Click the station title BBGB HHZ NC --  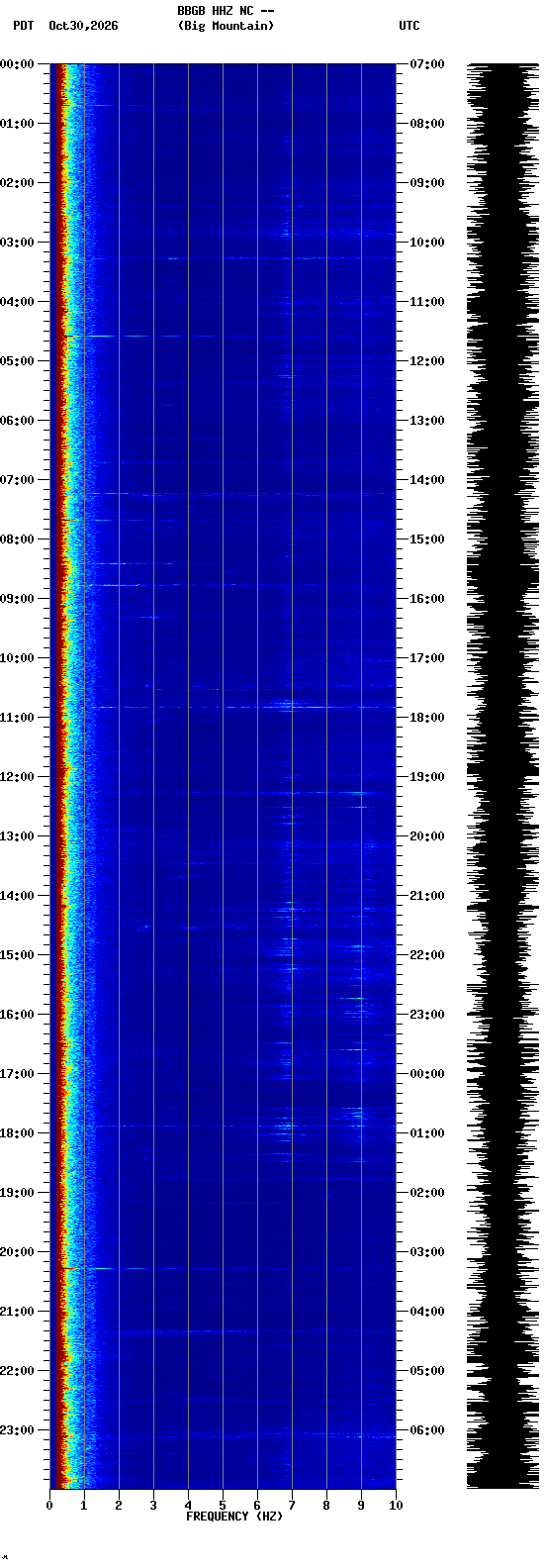[x=226, y=11]
